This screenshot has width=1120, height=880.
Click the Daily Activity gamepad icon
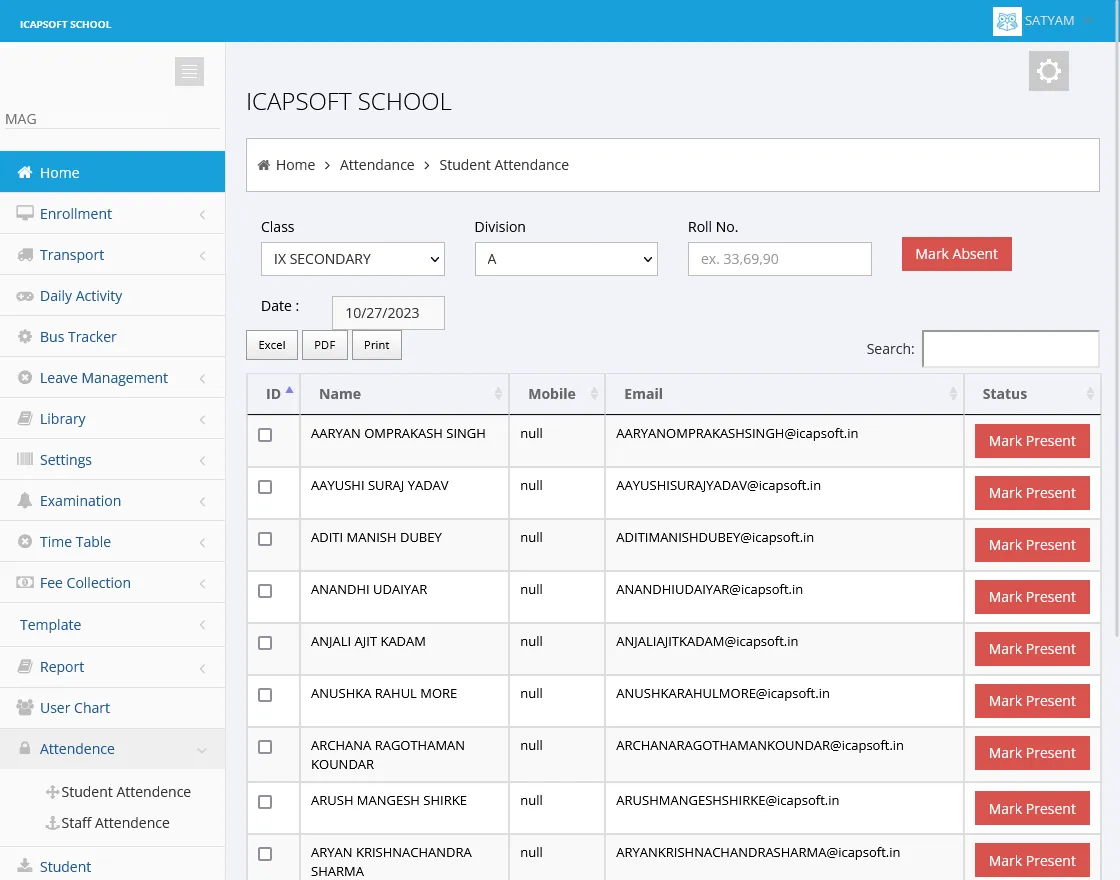(25, 296)
